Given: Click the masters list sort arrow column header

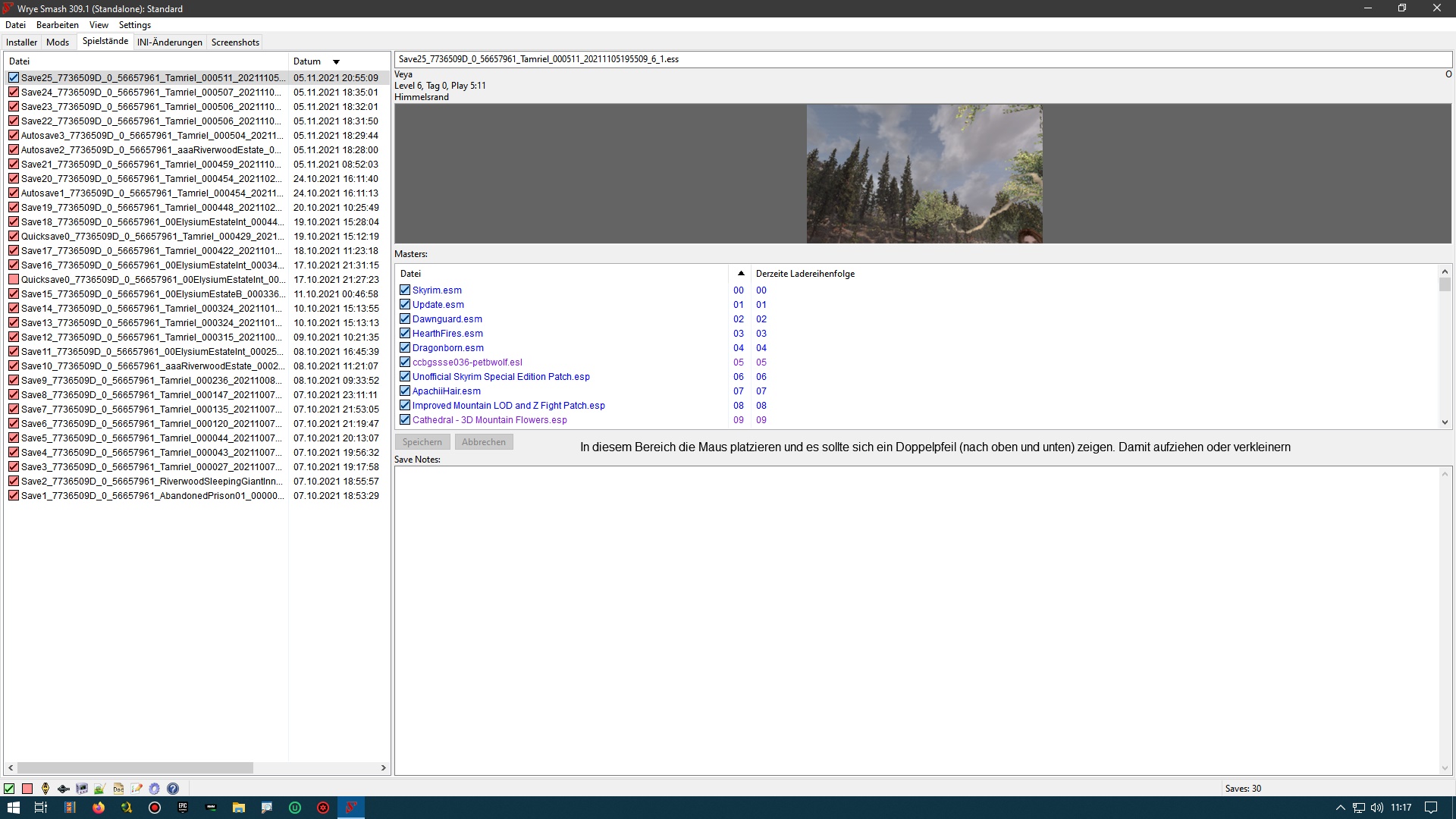Looking at the screenshot, I should pos(741,274).
